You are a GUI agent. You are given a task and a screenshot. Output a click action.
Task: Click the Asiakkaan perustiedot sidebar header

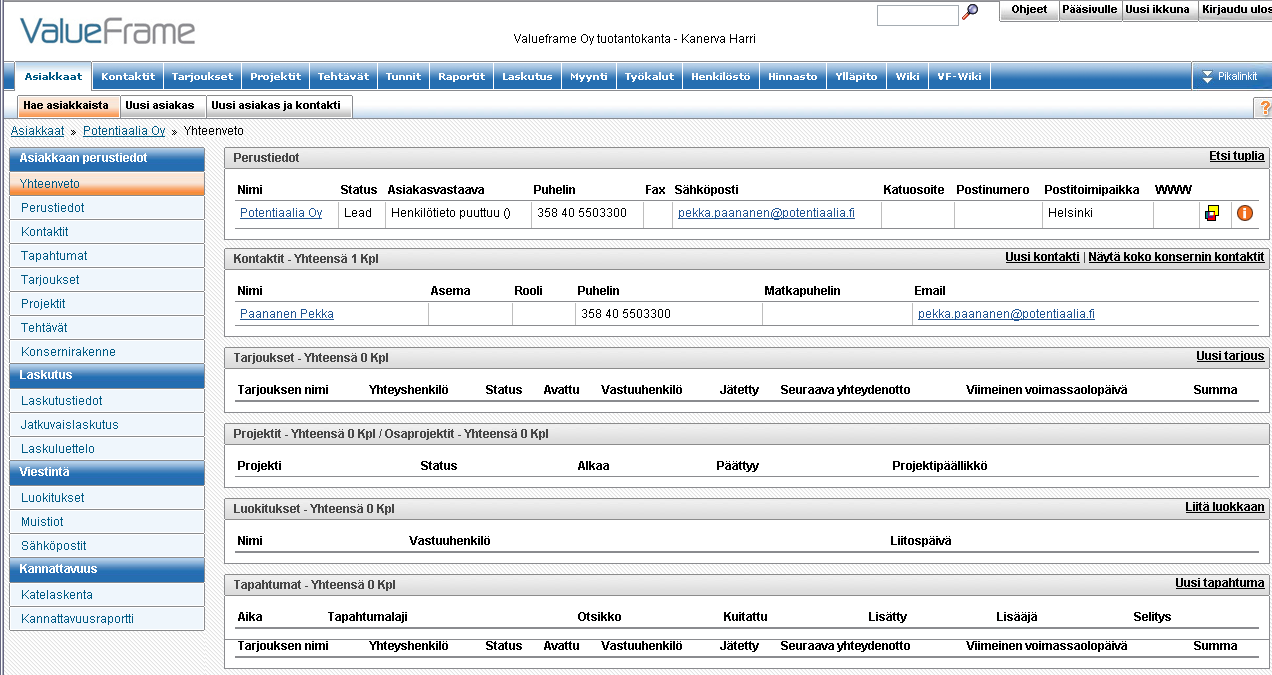pyautogui.click(x=106, y=158)
